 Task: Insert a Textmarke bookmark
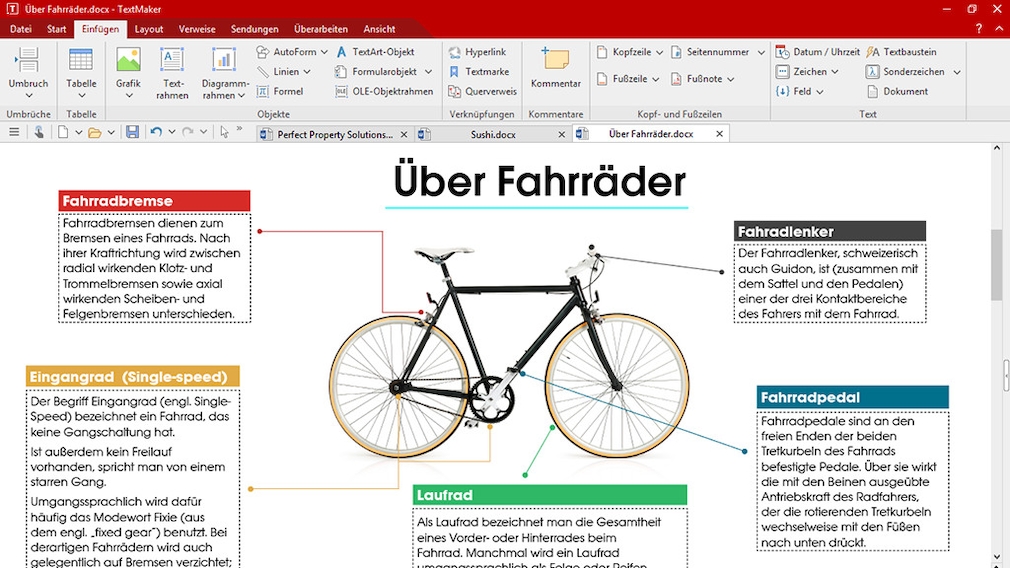pyautogui.click(x=455, y=72)
